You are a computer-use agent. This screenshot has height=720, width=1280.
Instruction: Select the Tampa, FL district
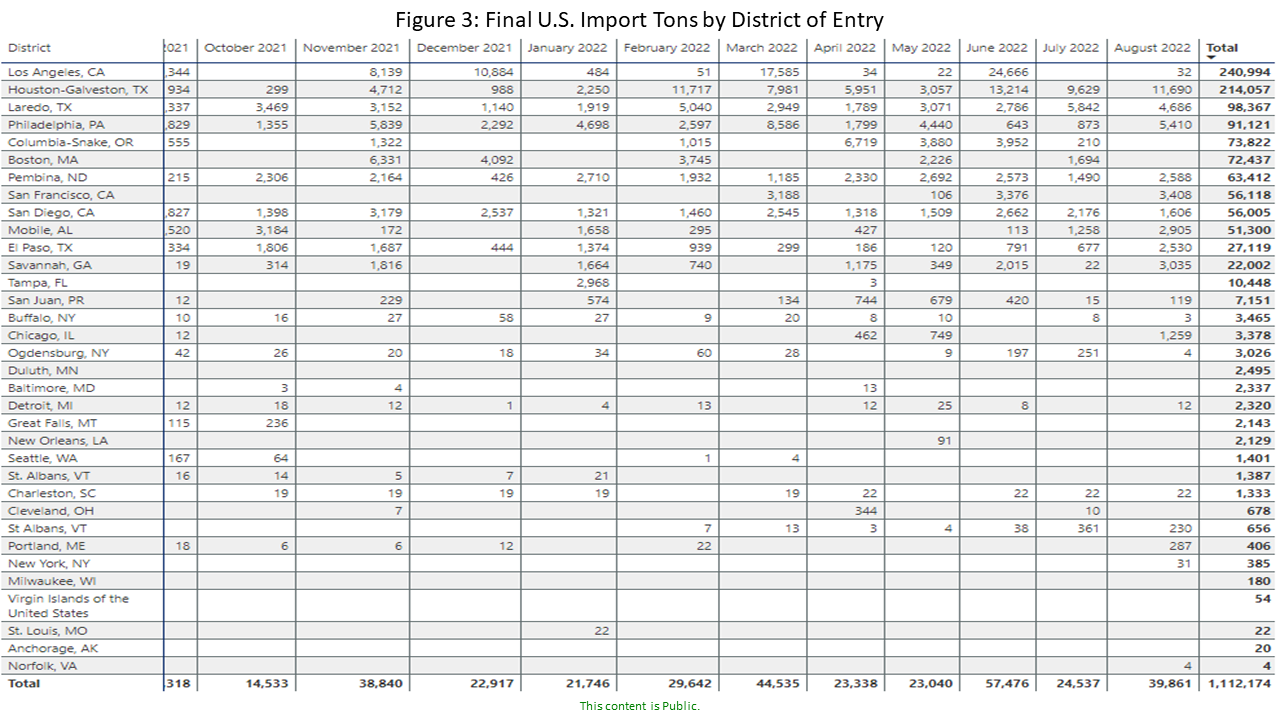[x=38, y=282]
